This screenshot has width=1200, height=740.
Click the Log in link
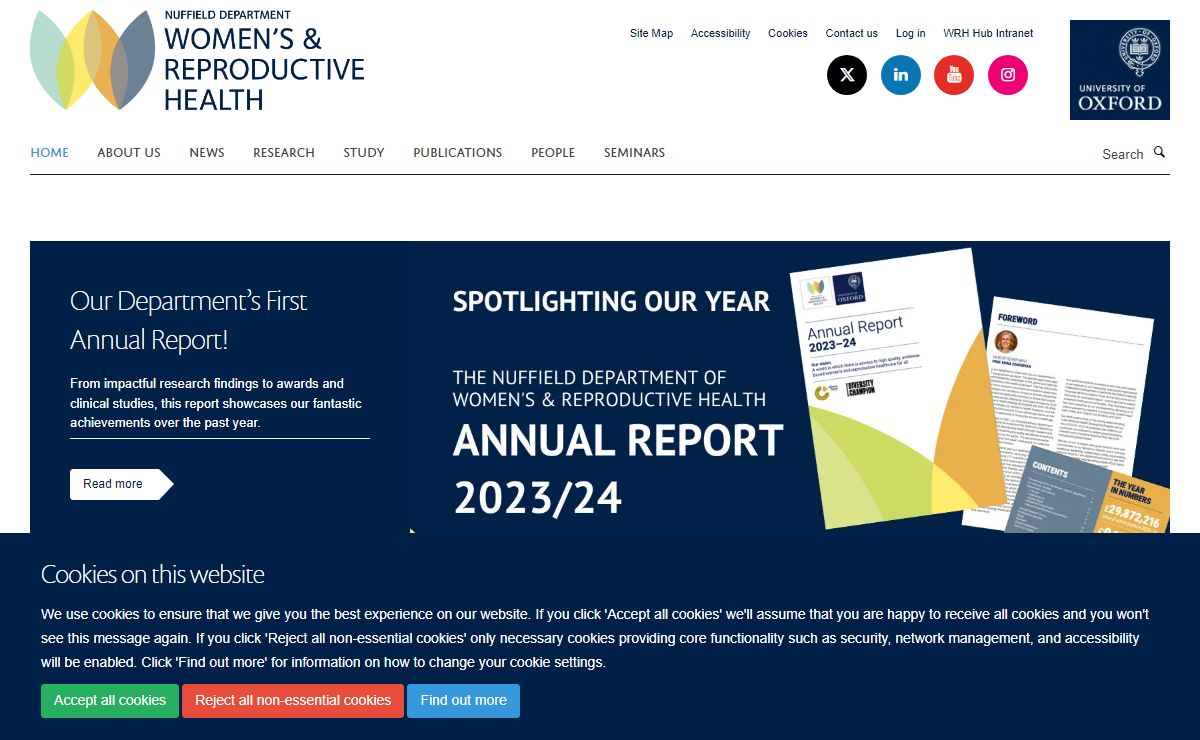(911, 33)
